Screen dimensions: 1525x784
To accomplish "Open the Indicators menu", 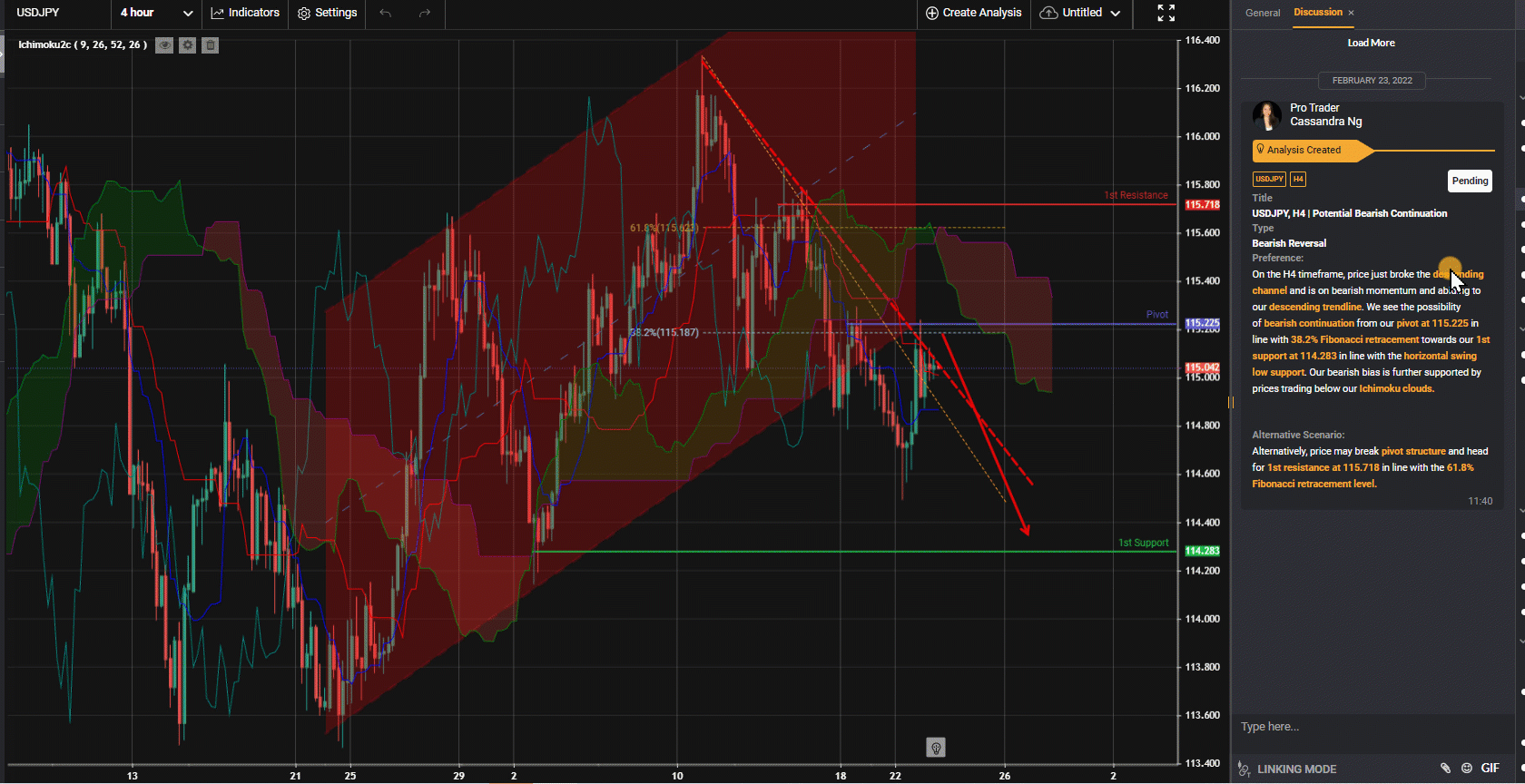I will (245, 13).
